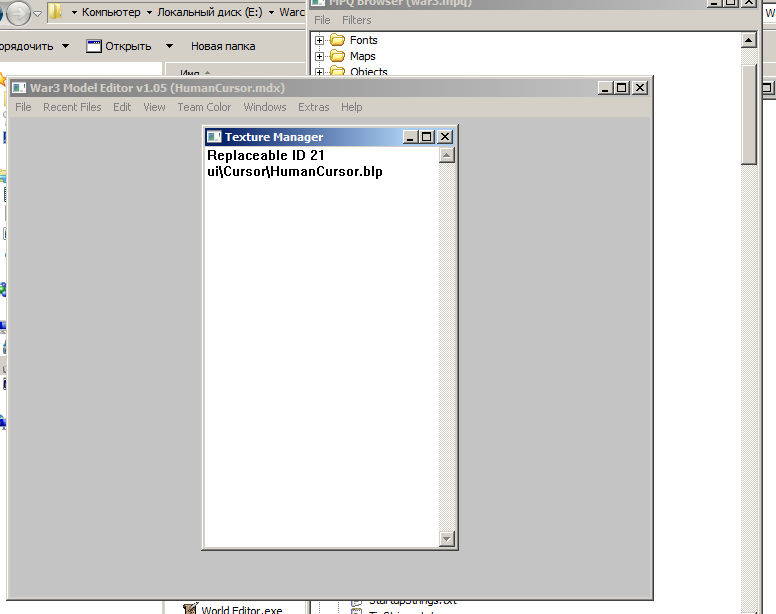The height and width of the screenshot is (614, 776).
Task: Click the World Editor.exe file icon
Action: 190,609
